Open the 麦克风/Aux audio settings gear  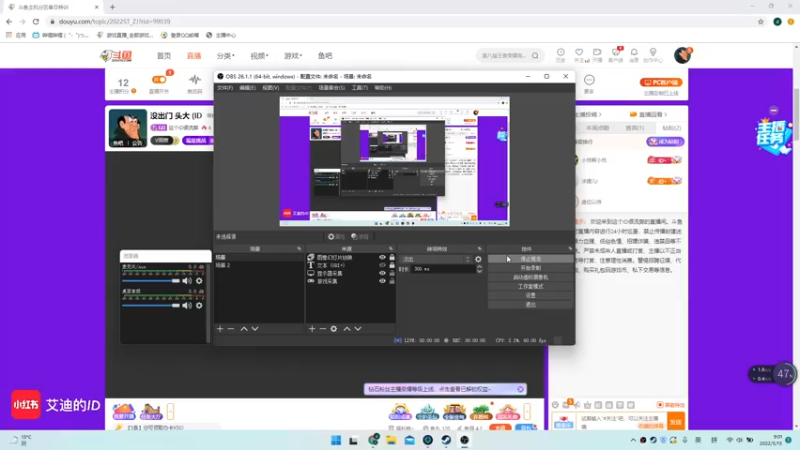[x=199, y=281]
